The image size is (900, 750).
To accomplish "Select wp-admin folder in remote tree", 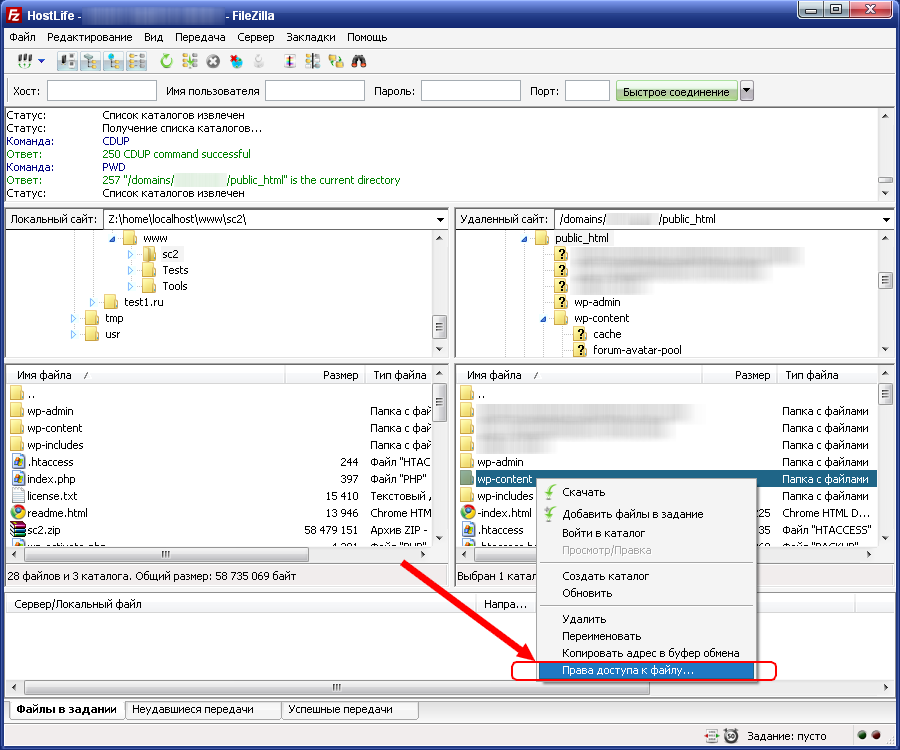I will 597,302.
